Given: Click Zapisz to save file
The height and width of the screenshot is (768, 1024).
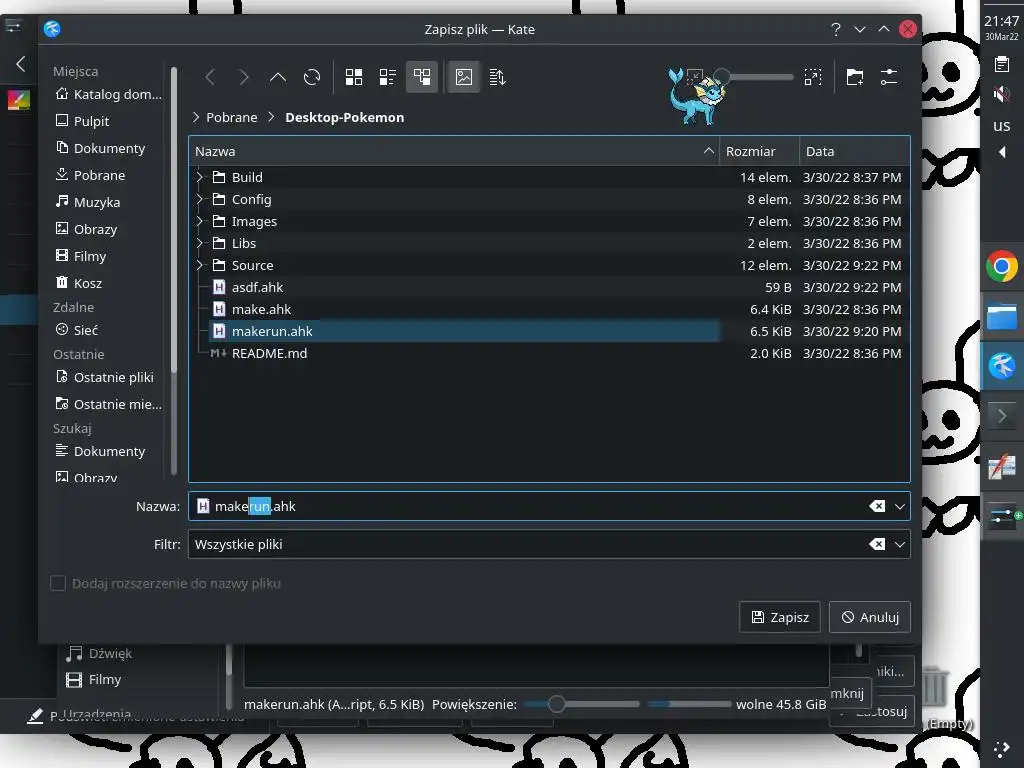Looking at the screenshot, I should [x=780, y=617].
